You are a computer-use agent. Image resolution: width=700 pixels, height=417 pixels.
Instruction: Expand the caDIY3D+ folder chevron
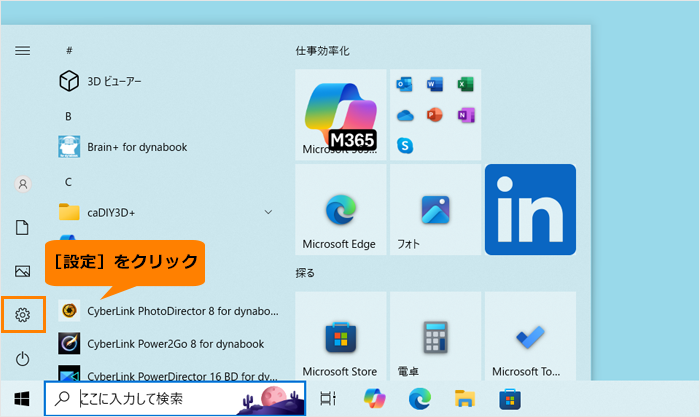[268, 212]
